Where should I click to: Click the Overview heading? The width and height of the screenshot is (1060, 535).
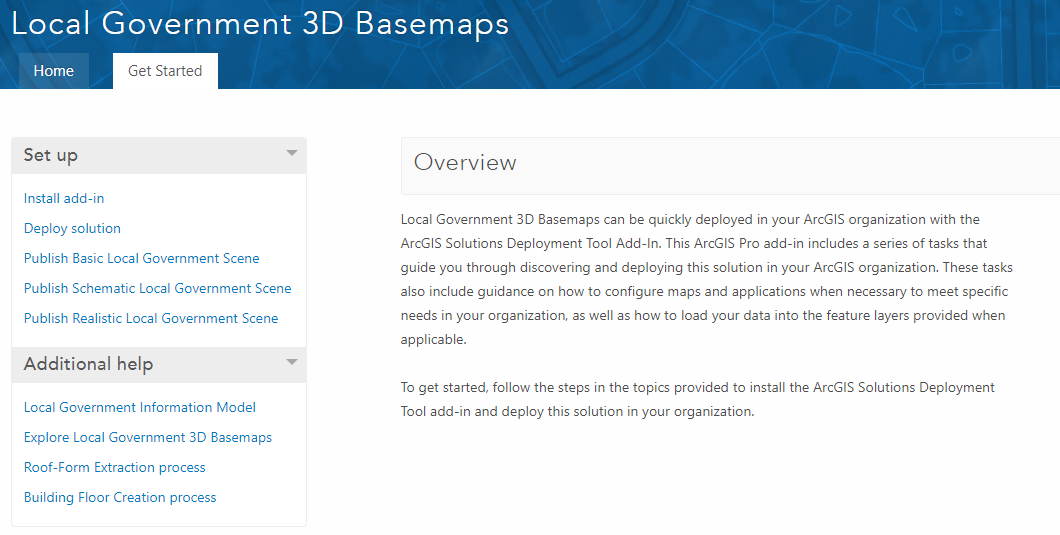click(x=465, y=162)
